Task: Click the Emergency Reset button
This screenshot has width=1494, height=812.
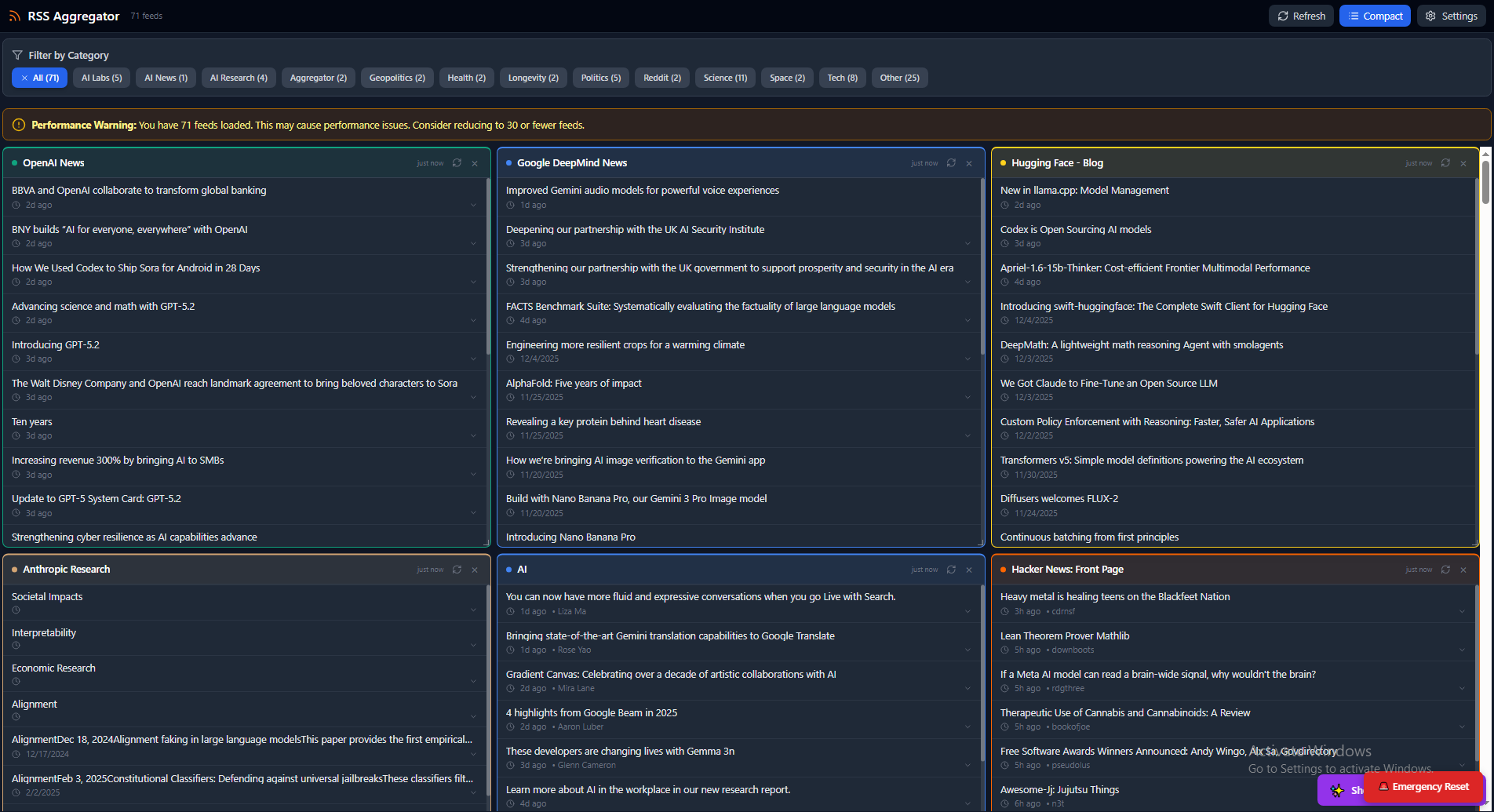Action: 1424,786
